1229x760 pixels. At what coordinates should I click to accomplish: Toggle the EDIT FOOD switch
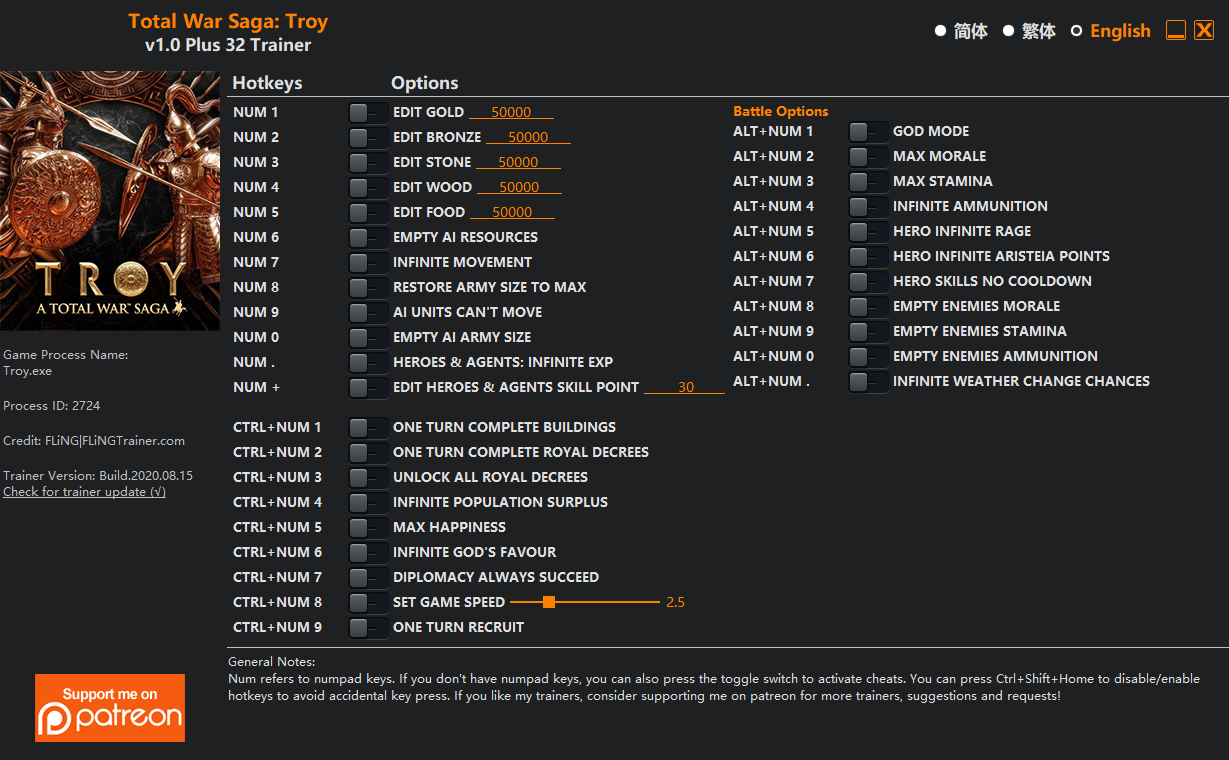[x=368, y=213]
